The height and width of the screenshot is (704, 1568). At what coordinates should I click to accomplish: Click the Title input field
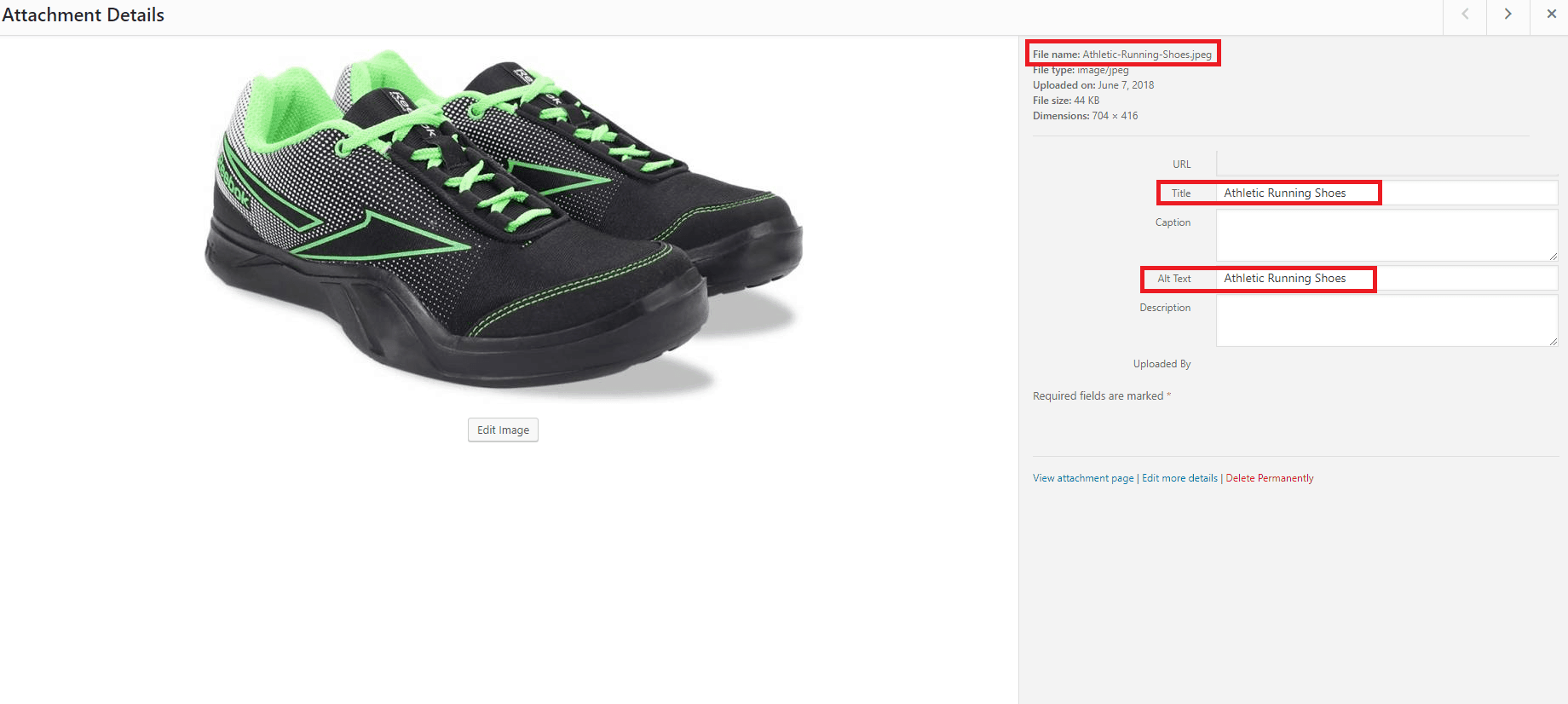point(1386,193)
